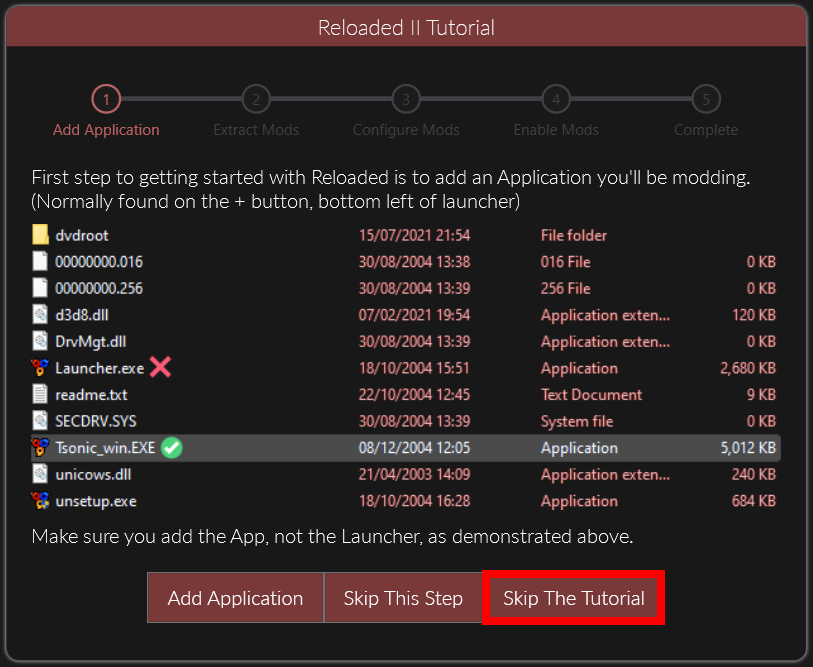This screenshot has width=813, height=667.
Task: Click the 120 KB size value
Action: click(754, 315)
